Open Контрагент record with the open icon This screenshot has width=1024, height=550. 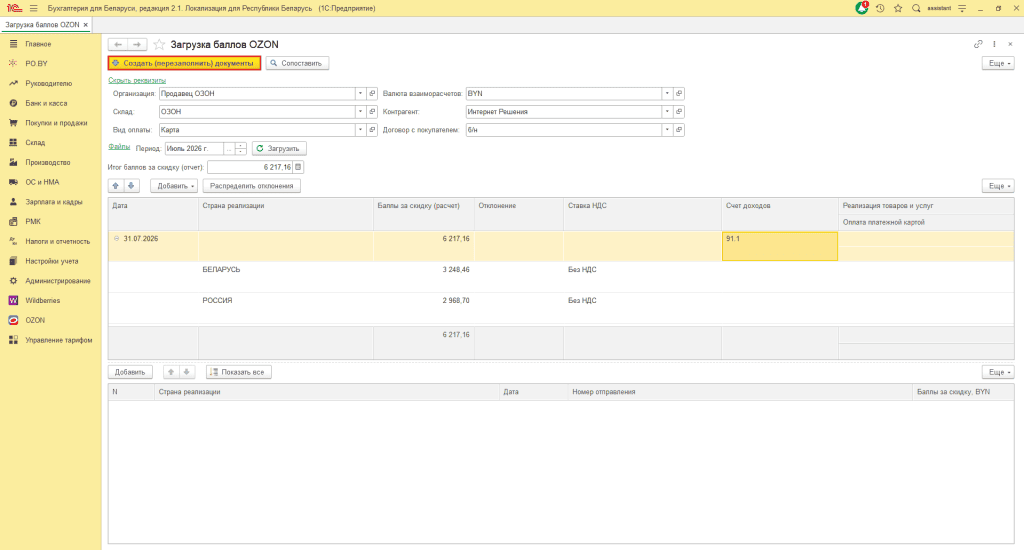click(x=679, y=112)
